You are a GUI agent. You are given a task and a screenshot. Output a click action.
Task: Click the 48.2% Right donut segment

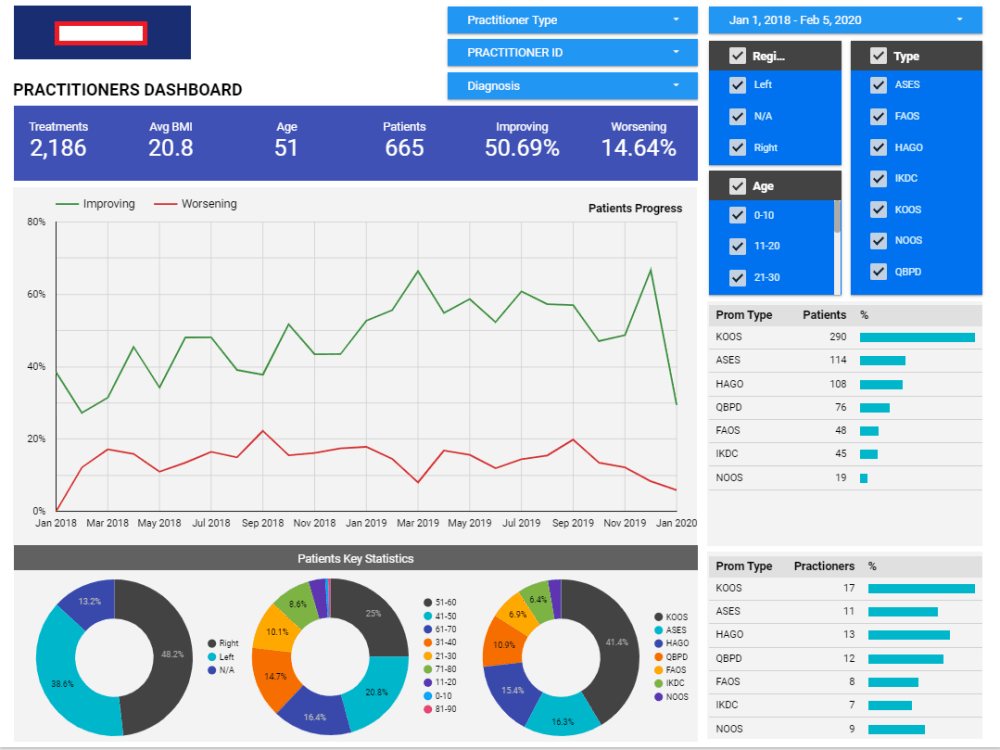[172, 654]
